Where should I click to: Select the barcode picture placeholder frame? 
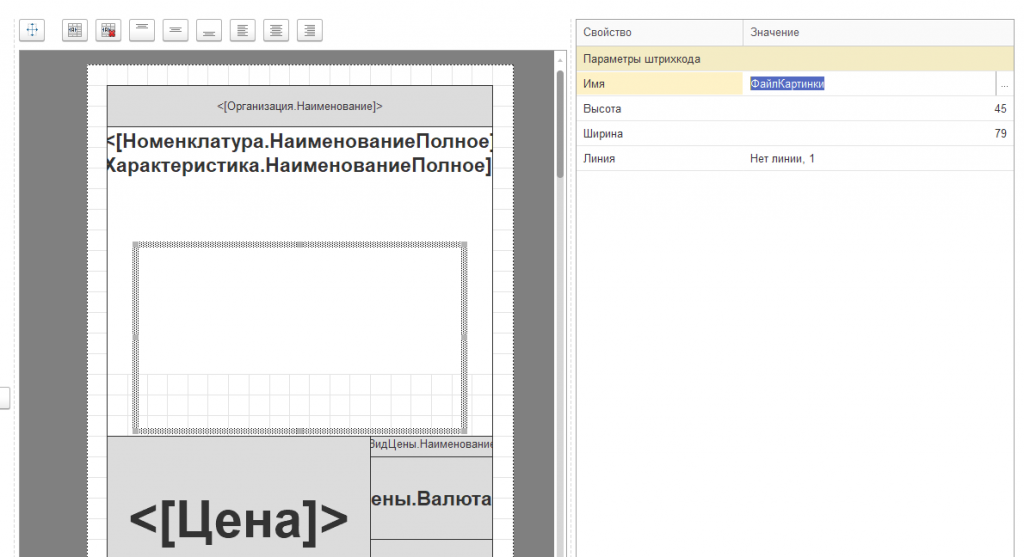coord(300,338)
